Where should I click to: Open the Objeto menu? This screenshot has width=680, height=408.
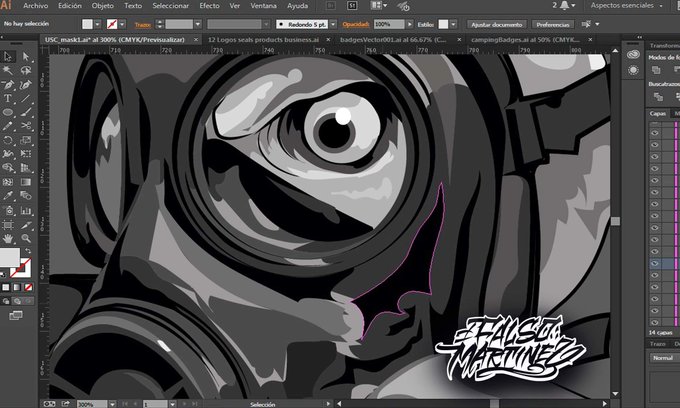click(x=103, y=6)
